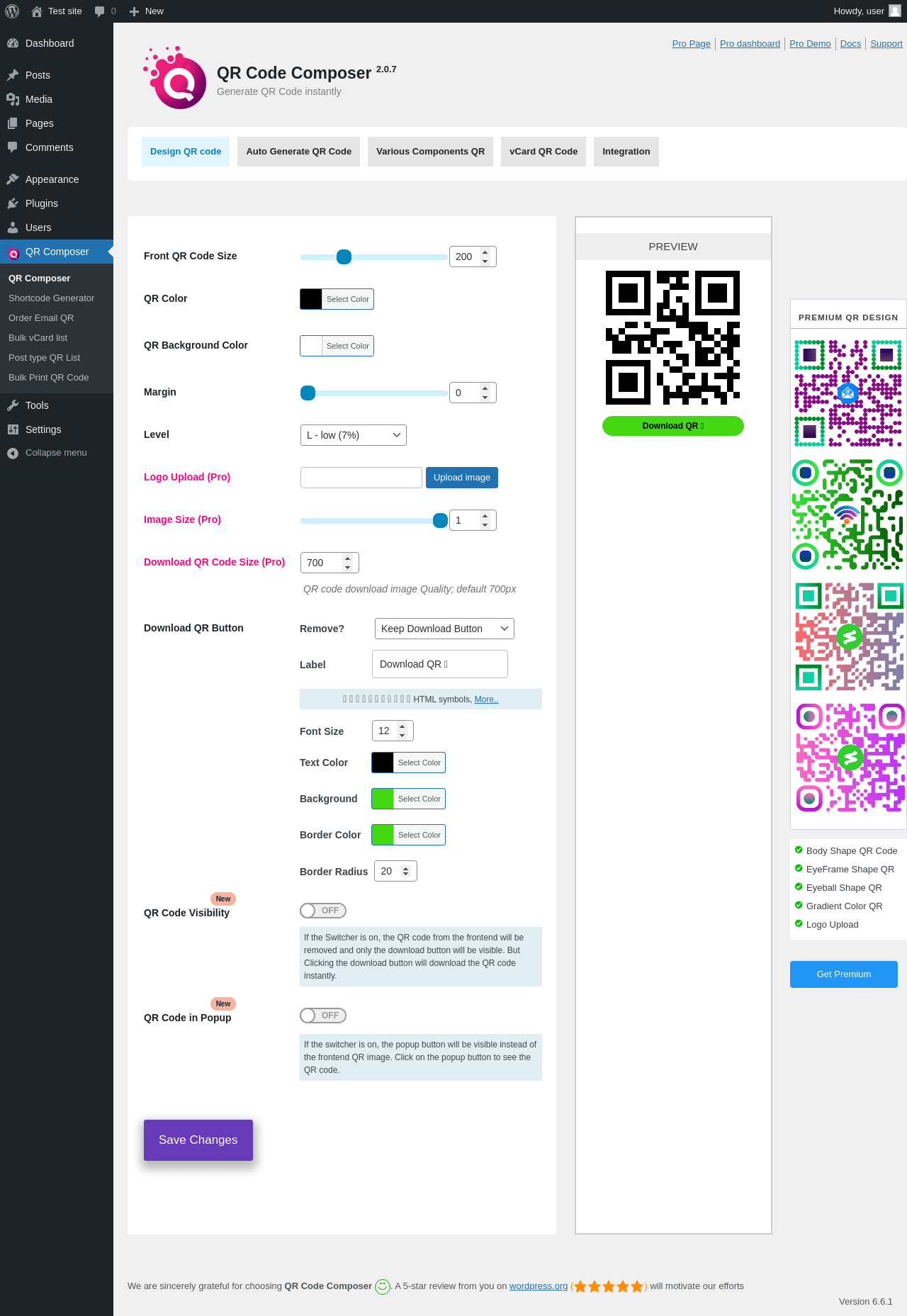This screenshot has height=1316, width=907.
Task: Click the Front QR Code Size number stepper
Action: (x=485, y=257)
